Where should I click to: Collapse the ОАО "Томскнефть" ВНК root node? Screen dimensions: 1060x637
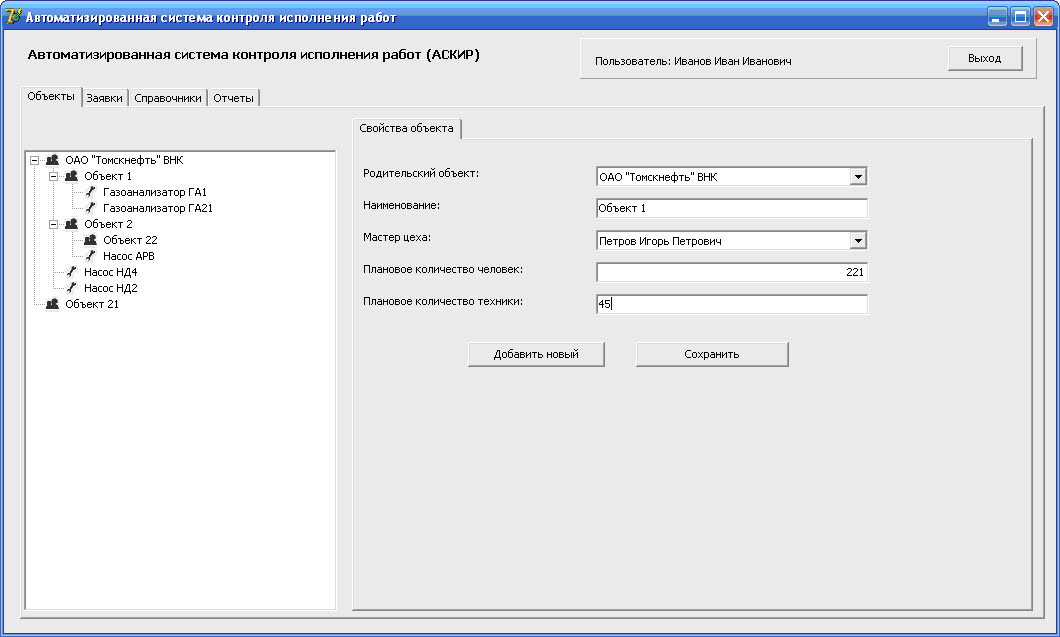[x=35, y=160]
